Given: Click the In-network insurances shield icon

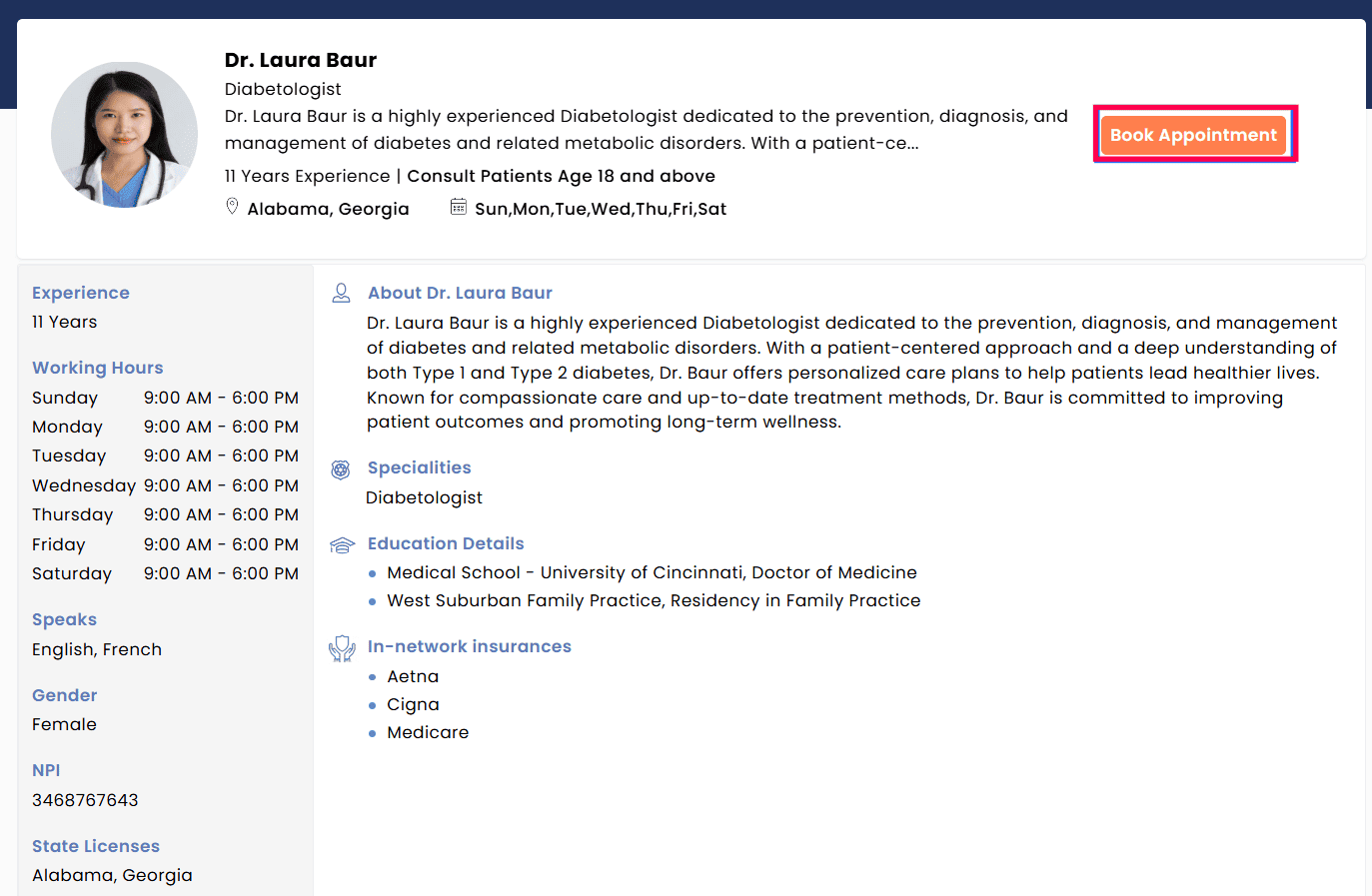Looking at the screenshot, I should click(342, 648).
